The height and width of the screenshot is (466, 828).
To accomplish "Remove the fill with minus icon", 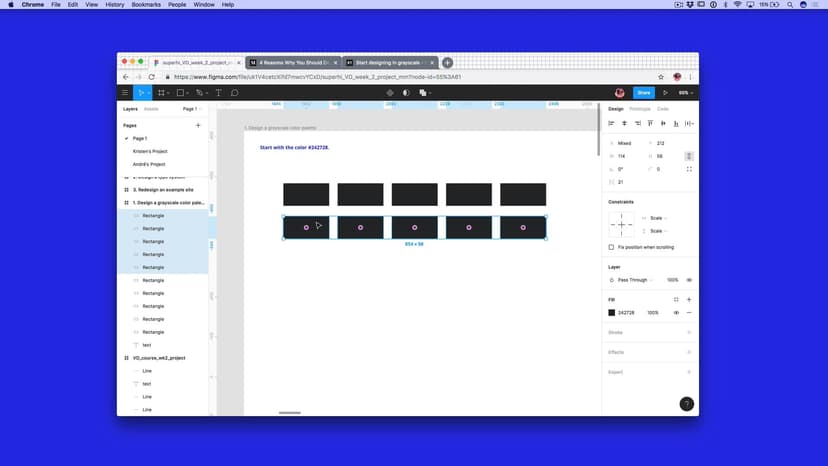I will pyautogui.click(x=689, y=313).
